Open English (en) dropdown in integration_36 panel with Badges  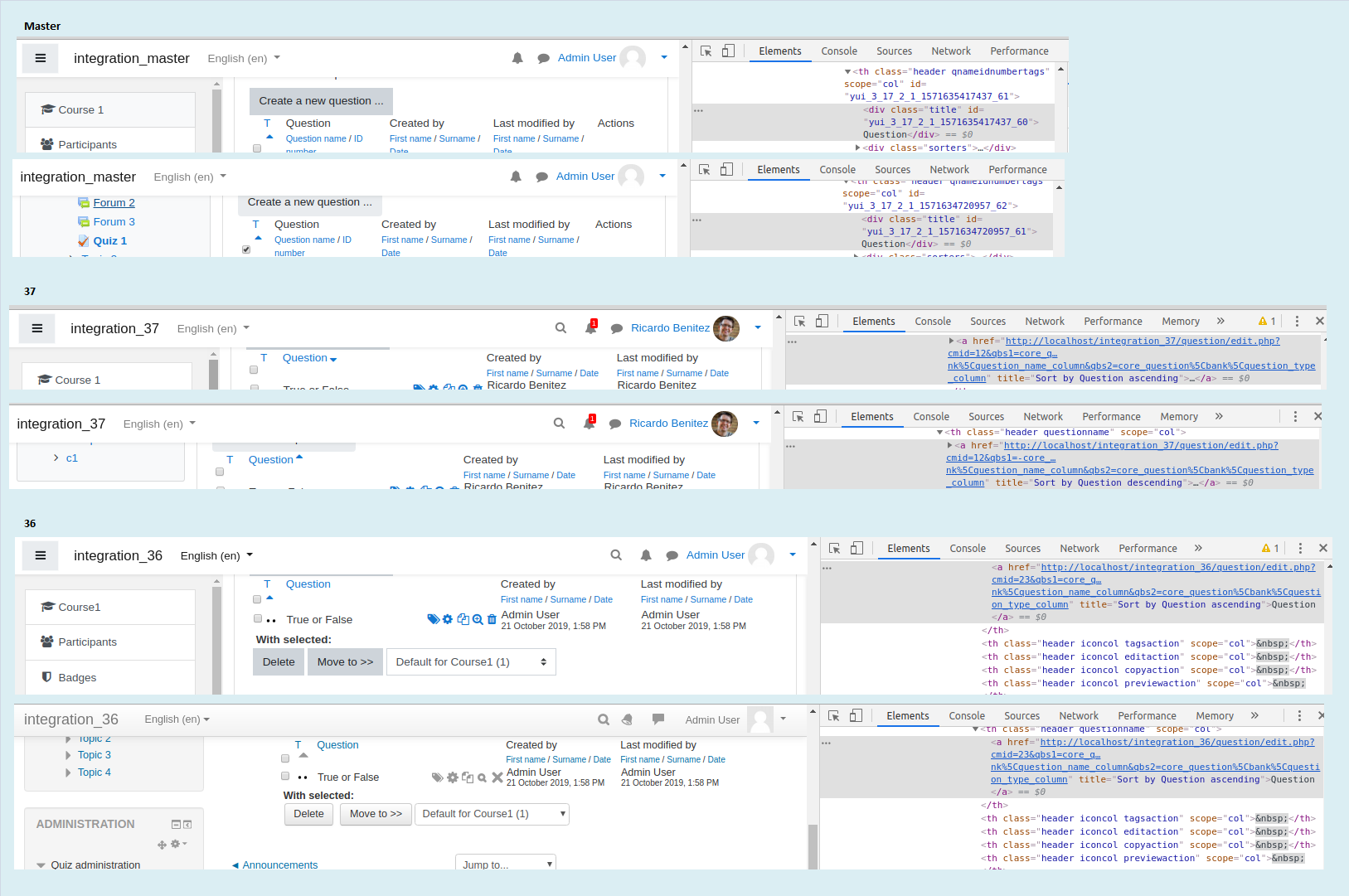pos(216,555)
